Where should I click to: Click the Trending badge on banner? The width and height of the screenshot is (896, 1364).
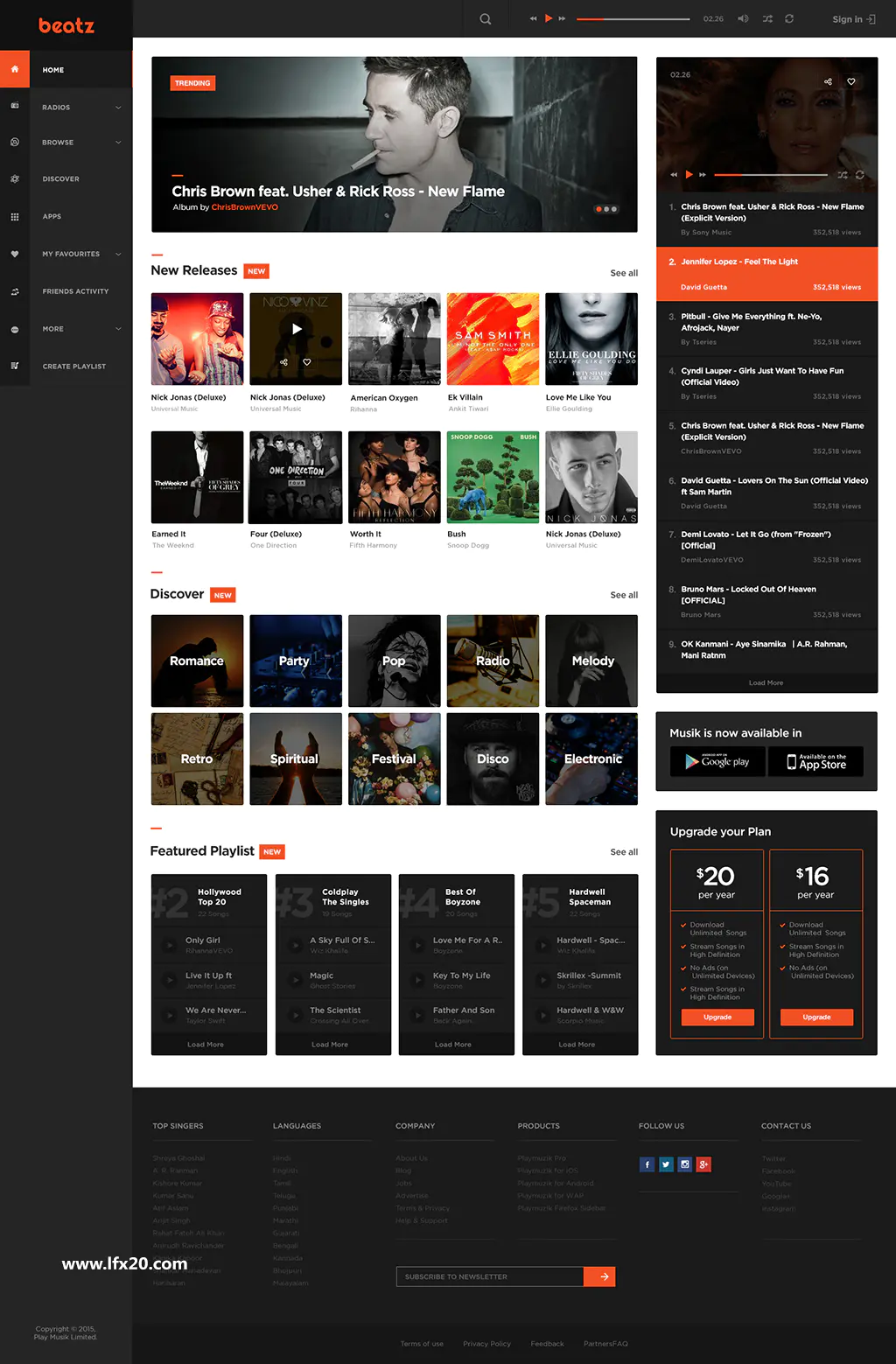tap(192, 83)
